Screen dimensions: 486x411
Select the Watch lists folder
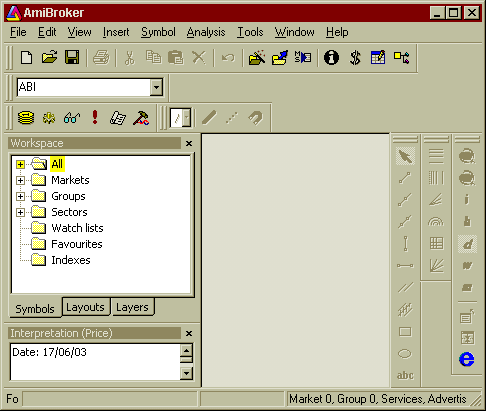point(67,228)
